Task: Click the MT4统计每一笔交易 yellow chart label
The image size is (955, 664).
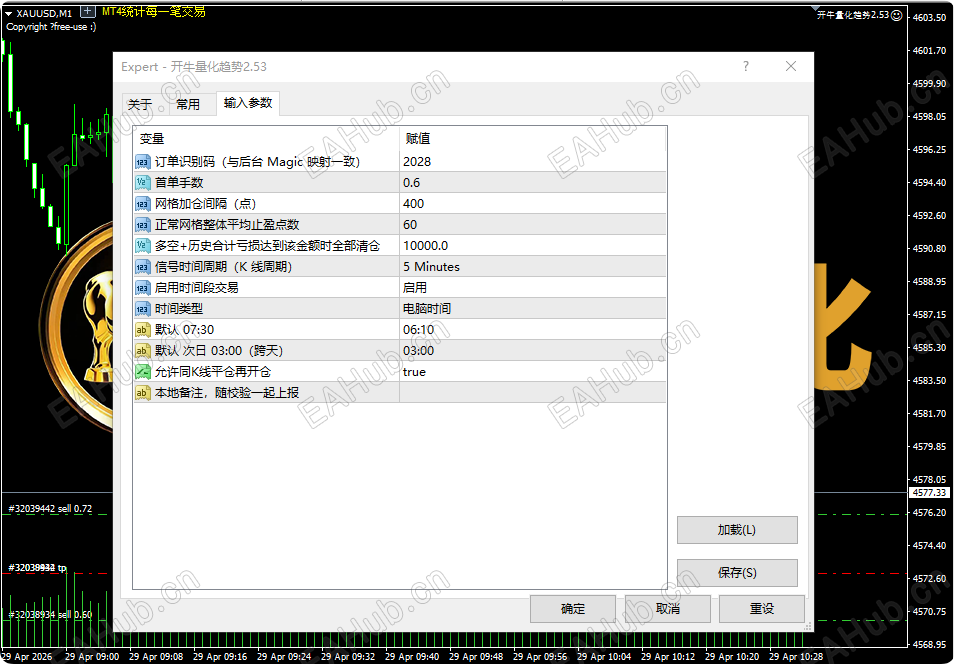Action: tap(153, 12)
